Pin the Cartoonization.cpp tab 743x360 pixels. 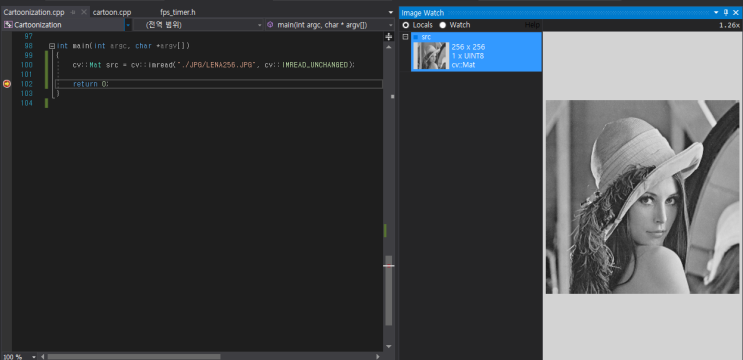coord(73,12)
